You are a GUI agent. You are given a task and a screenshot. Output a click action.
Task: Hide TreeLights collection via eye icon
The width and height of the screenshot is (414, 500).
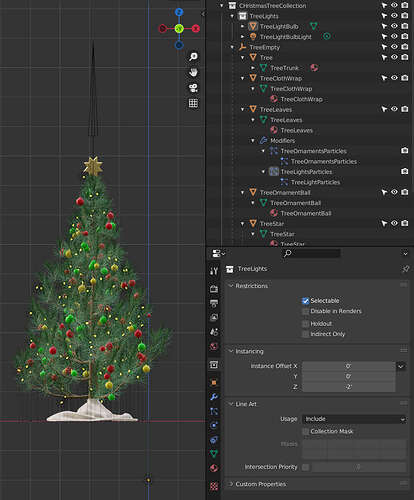[394, 16]
